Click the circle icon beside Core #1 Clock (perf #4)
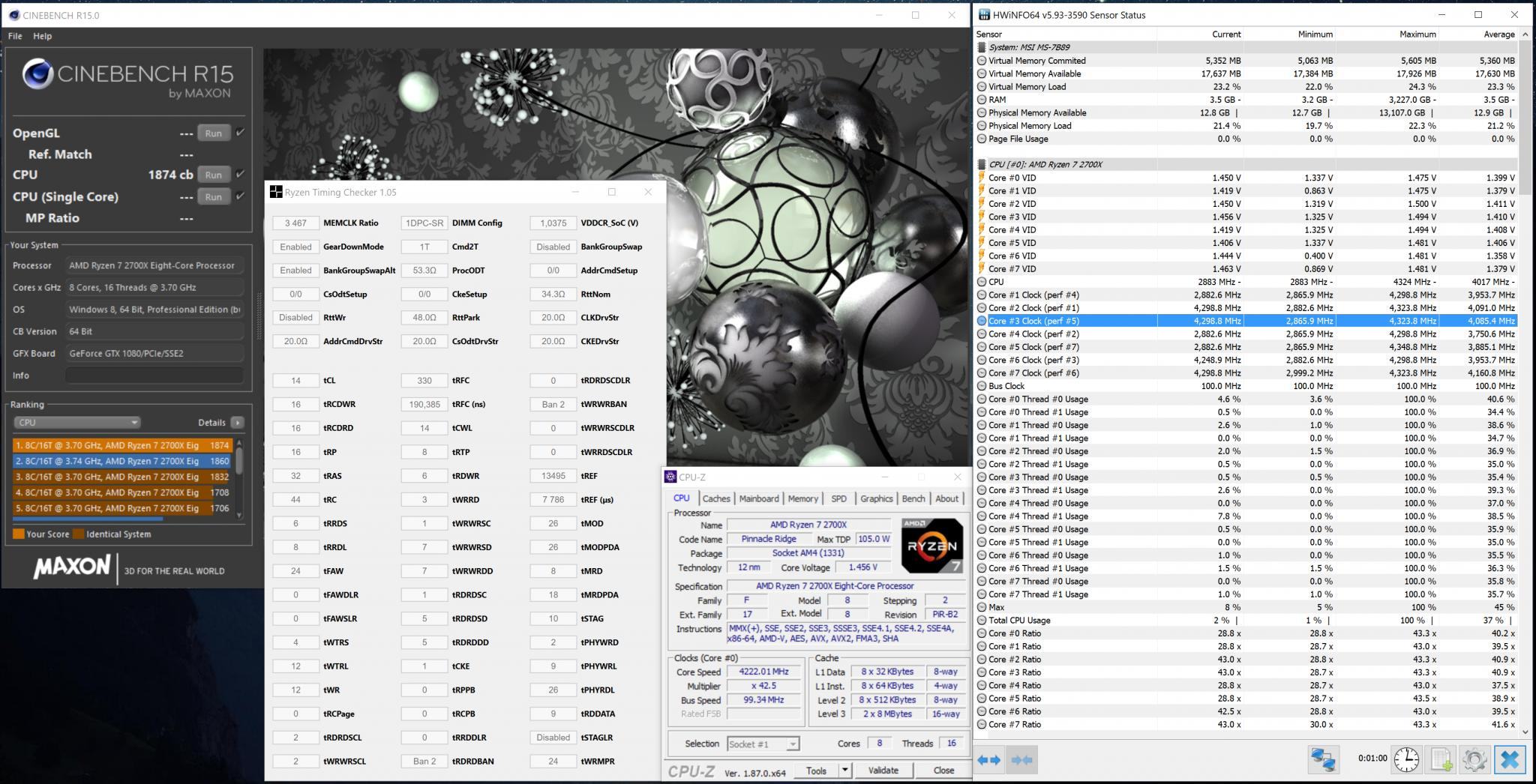 pos(981,295)
